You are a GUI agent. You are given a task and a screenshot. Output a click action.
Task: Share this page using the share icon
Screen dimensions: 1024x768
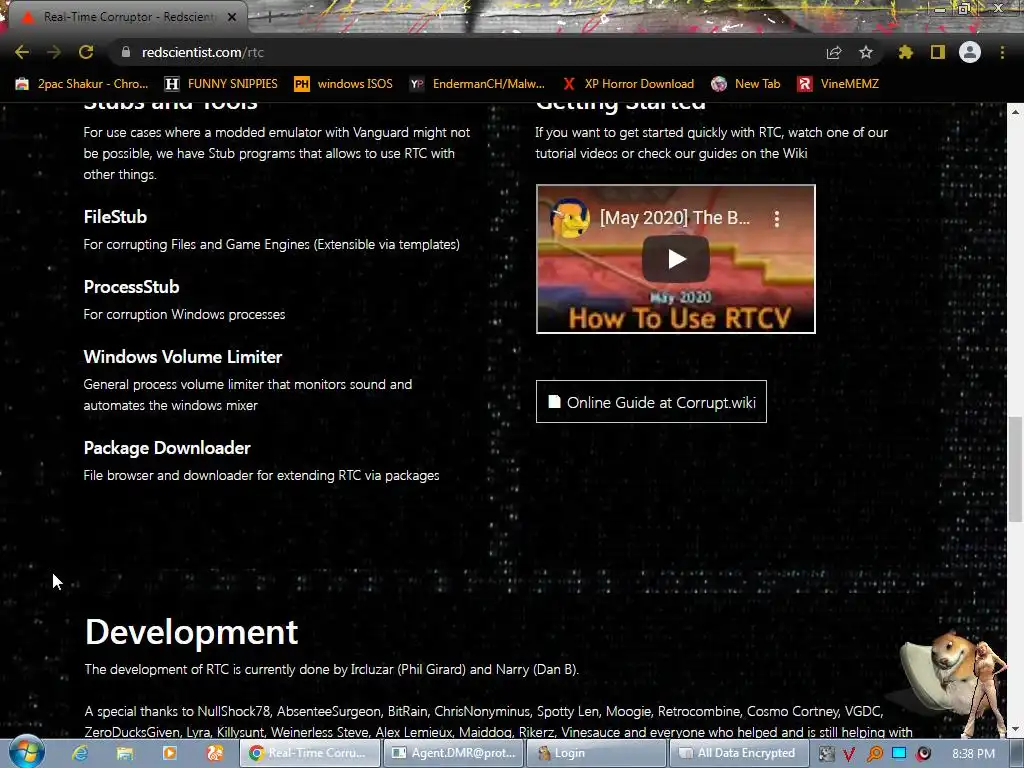(834, 52)
